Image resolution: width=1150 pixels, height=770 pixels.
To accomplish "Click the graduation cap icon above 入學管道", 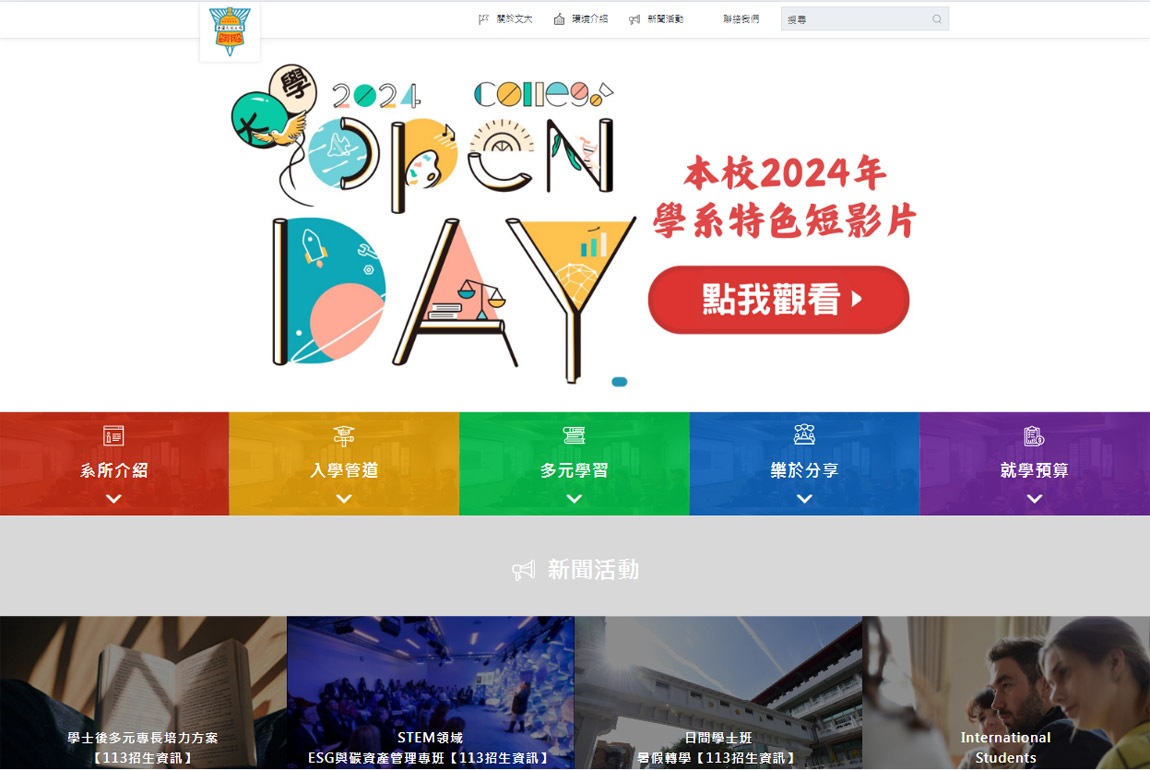I will coord(344,436).
